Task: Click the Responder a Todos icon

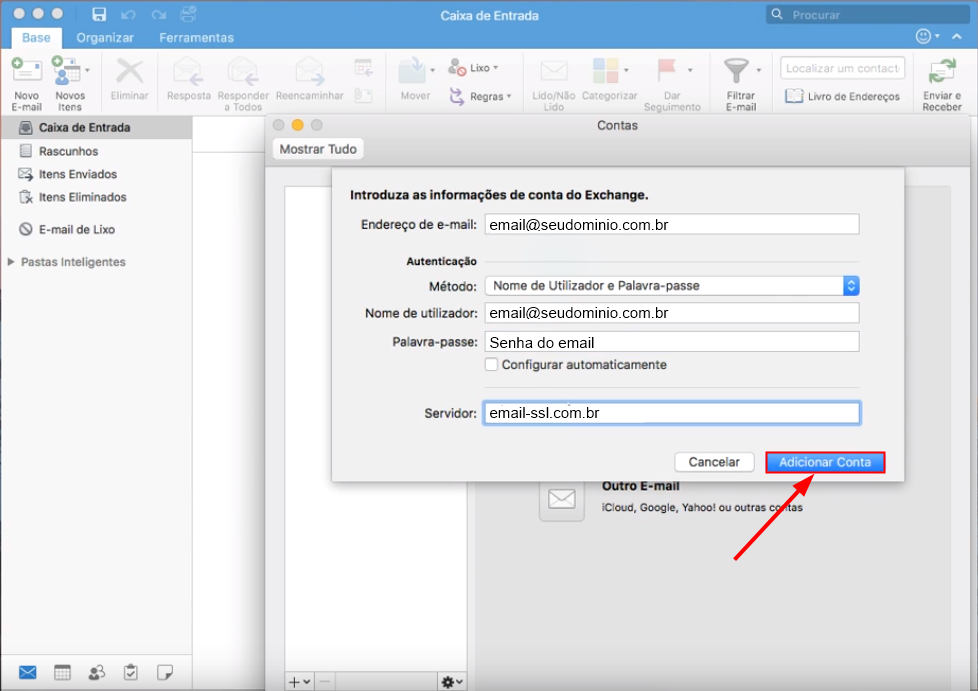Action: click(243, 71)
